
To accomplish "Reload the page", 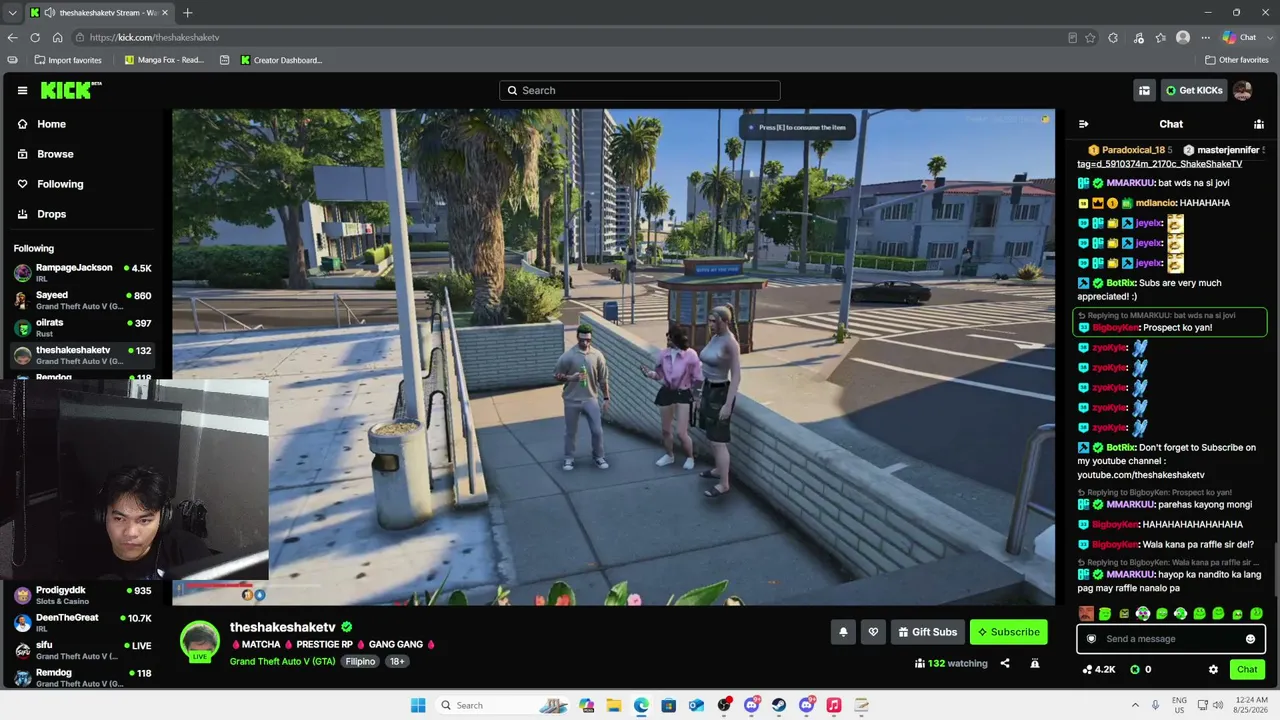I will [35, 37].
